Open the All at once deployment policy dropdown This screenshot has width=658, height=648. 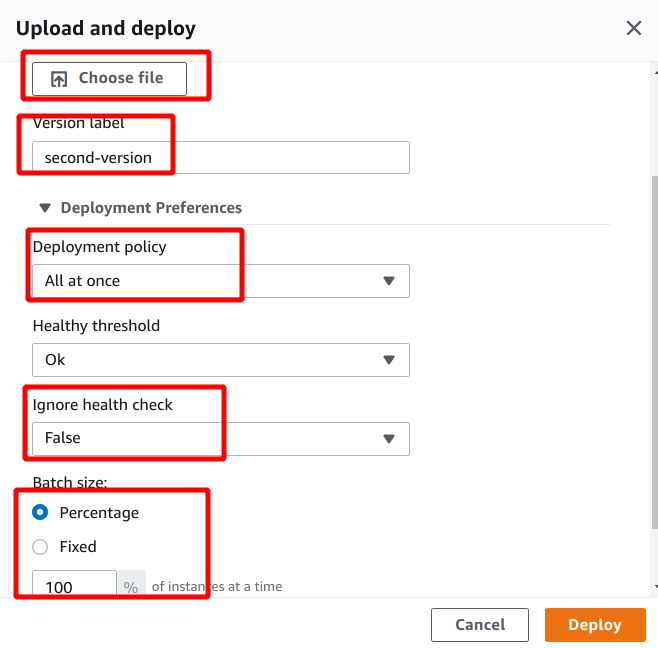click(x=221, y=281)
